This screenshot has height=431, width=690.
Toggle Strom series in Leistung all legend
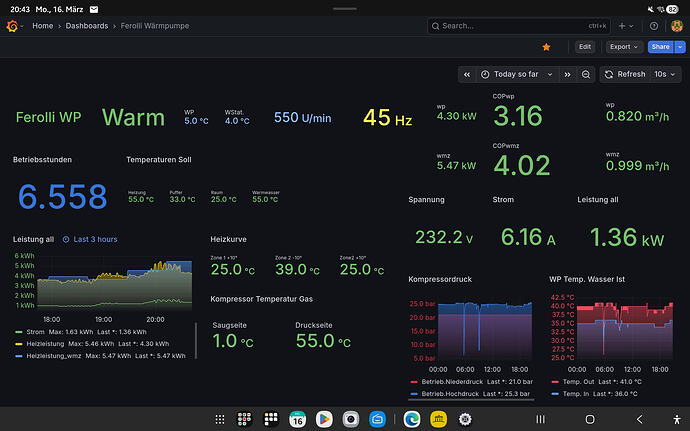tap(35, 332)
